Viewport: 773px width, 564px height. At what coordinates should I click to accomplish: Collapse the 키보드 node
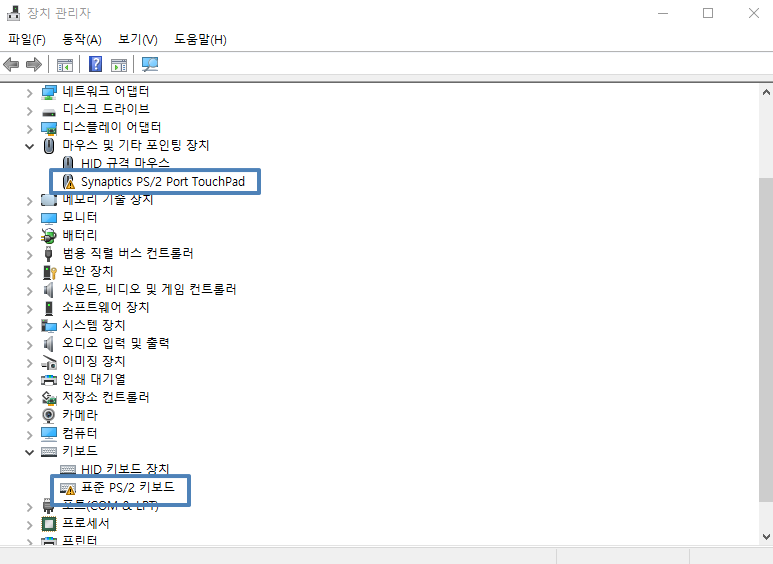coord(30,452)
